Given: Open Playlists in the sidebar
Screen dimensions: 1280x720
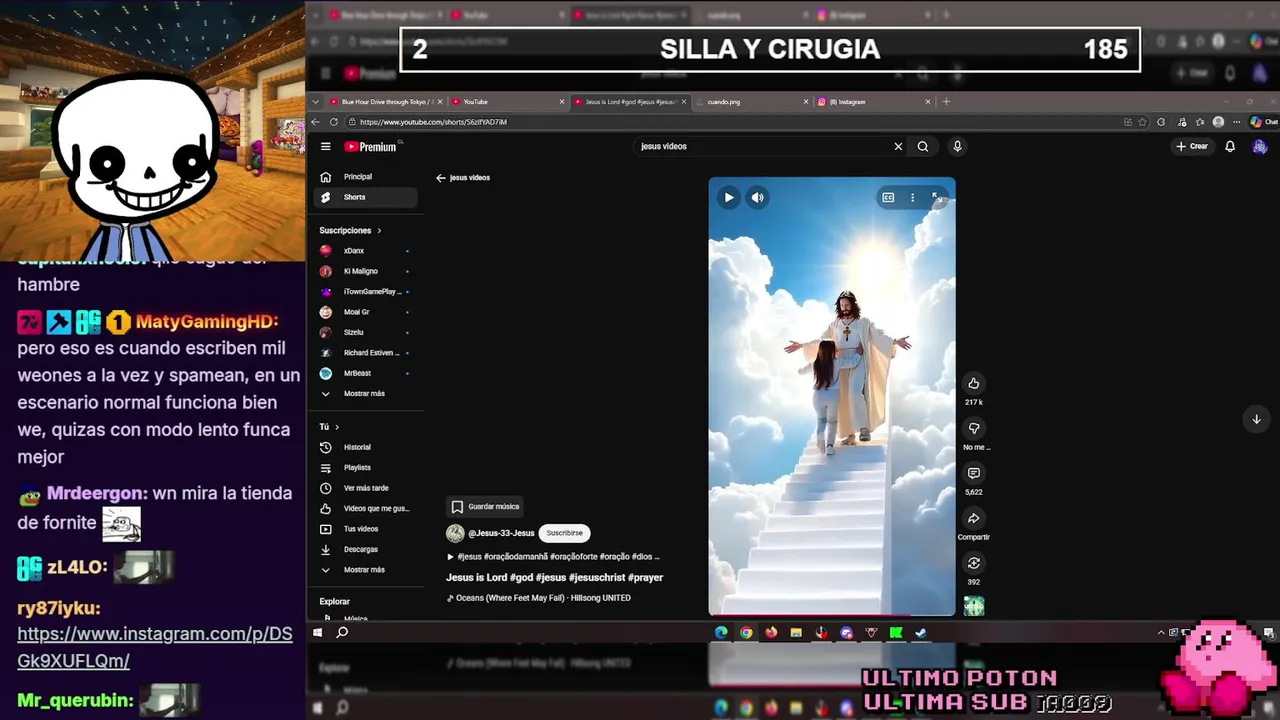Looking at the screenshot, I should [367, 468].
